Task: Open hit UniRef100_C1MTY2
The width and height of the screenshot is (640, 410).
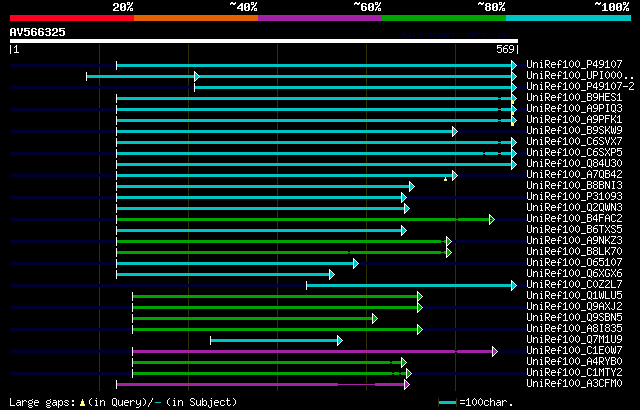Action: [x=574, y=373]
